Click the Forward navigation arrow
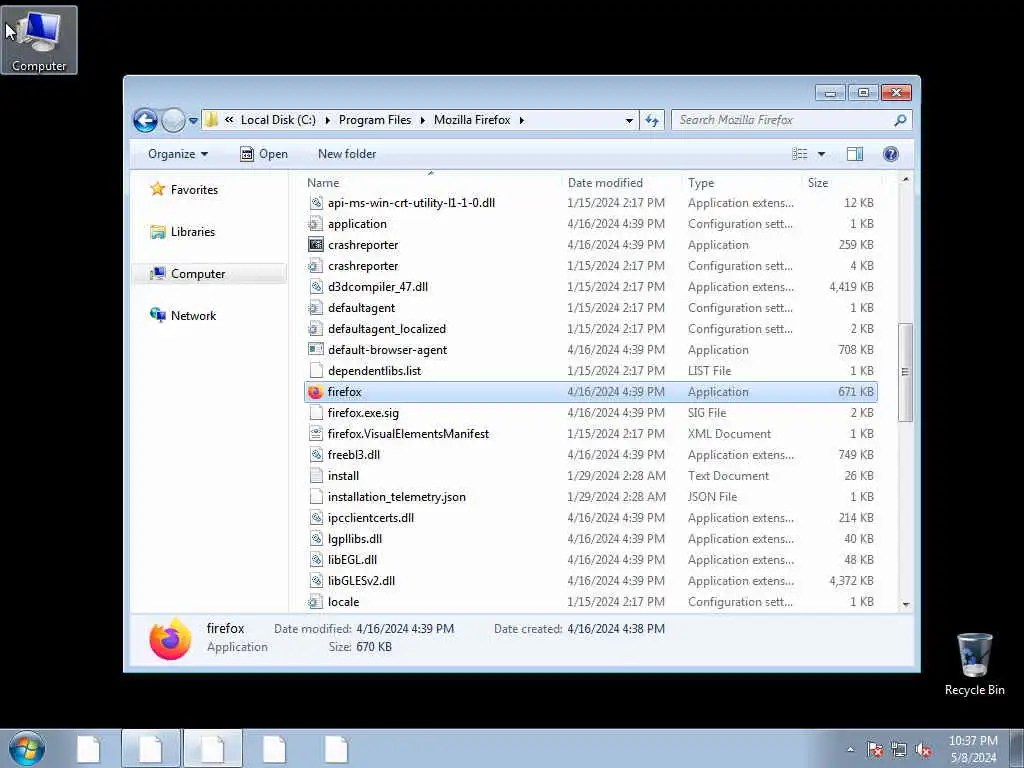Image resolution: width=1024 pixels, height=768 pixels. tap(173, 120)
